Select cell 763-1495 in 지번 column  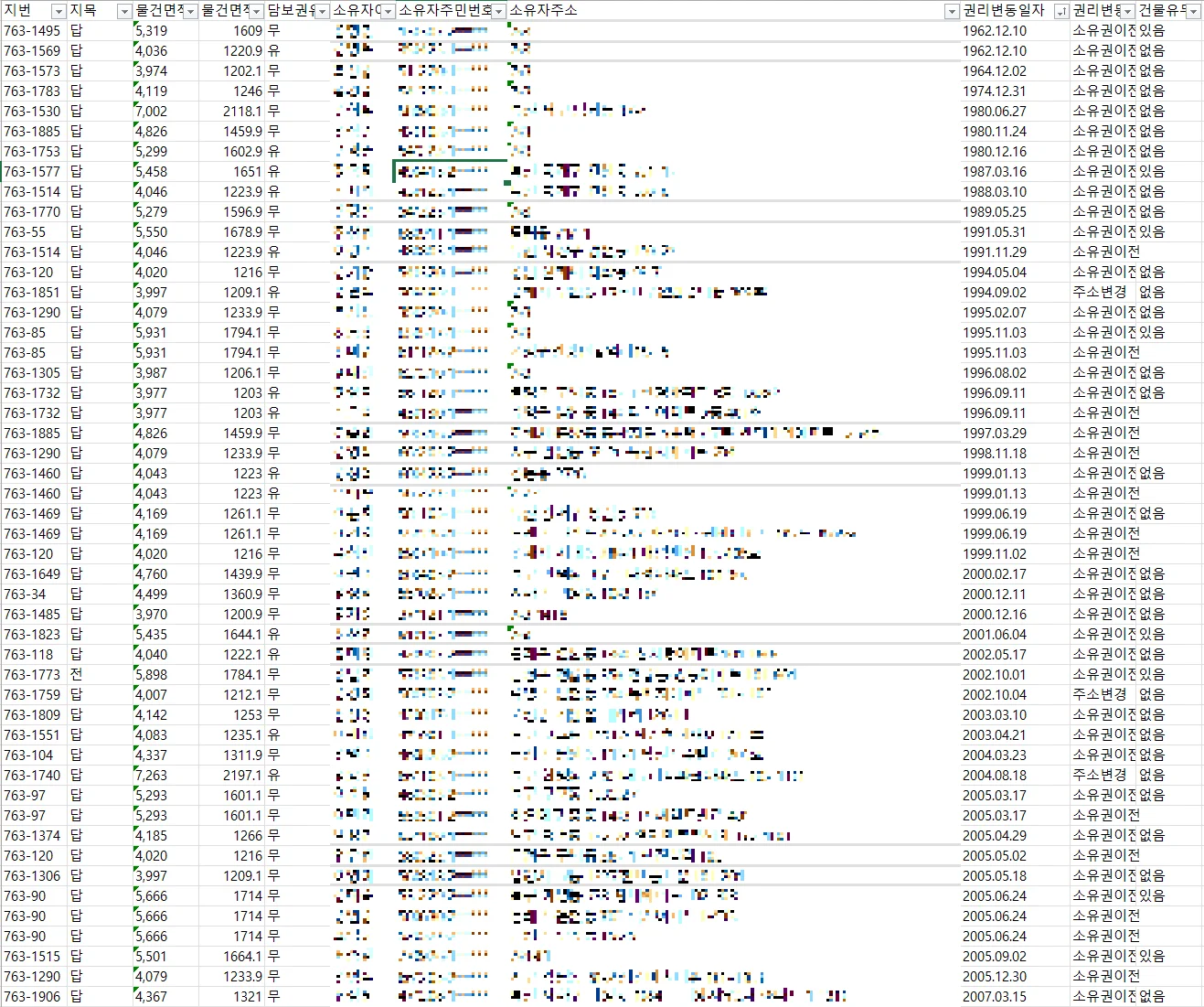(x=32, y=31)
